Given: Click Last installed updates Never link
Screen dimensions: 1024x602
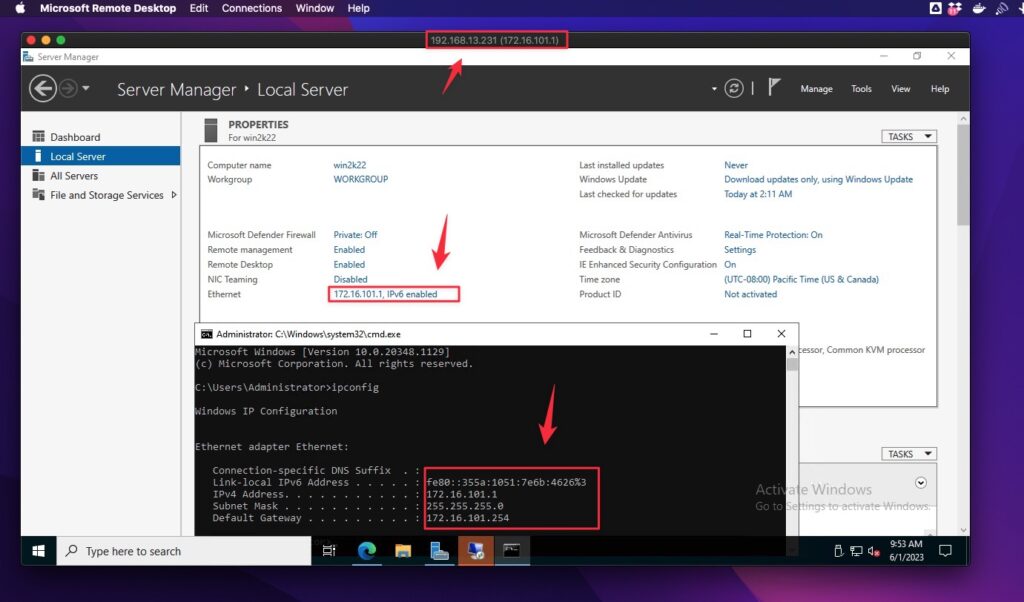Looking at the screenshot, I should coord(736,165).
